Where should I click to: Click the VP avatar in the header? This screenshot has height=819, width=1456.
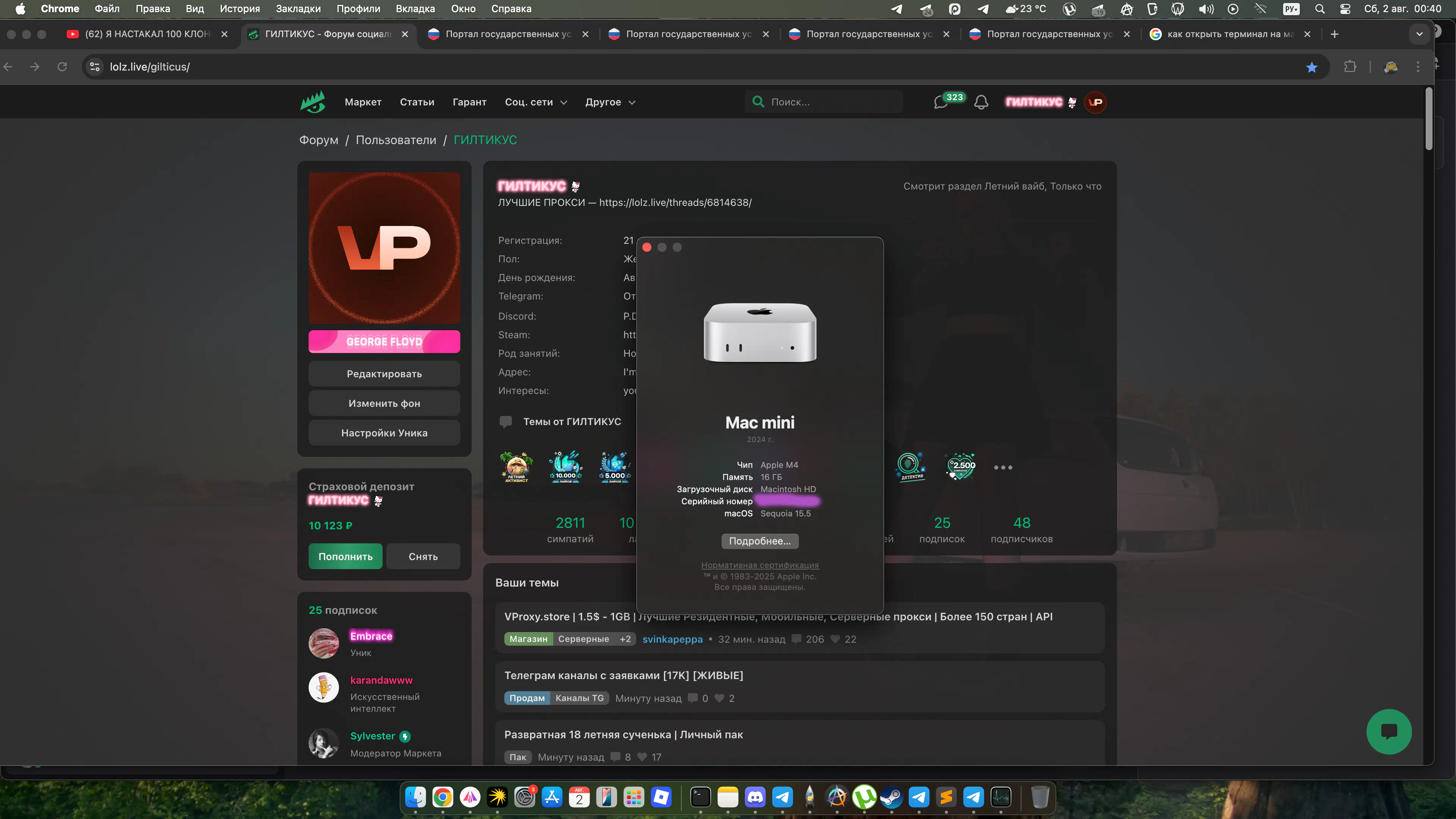tap(1095, 102)
